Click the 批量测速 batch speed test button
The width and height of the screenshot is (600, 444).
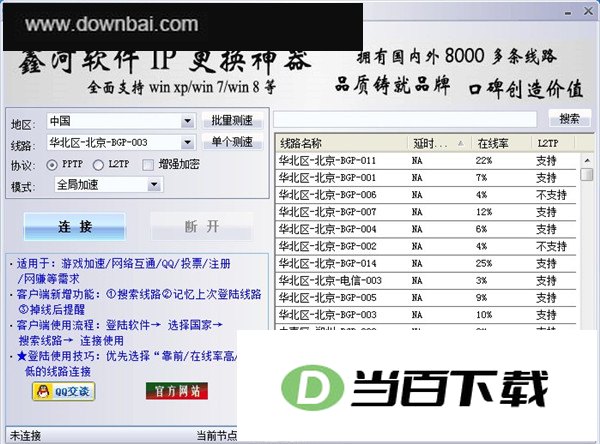point(232,121)
